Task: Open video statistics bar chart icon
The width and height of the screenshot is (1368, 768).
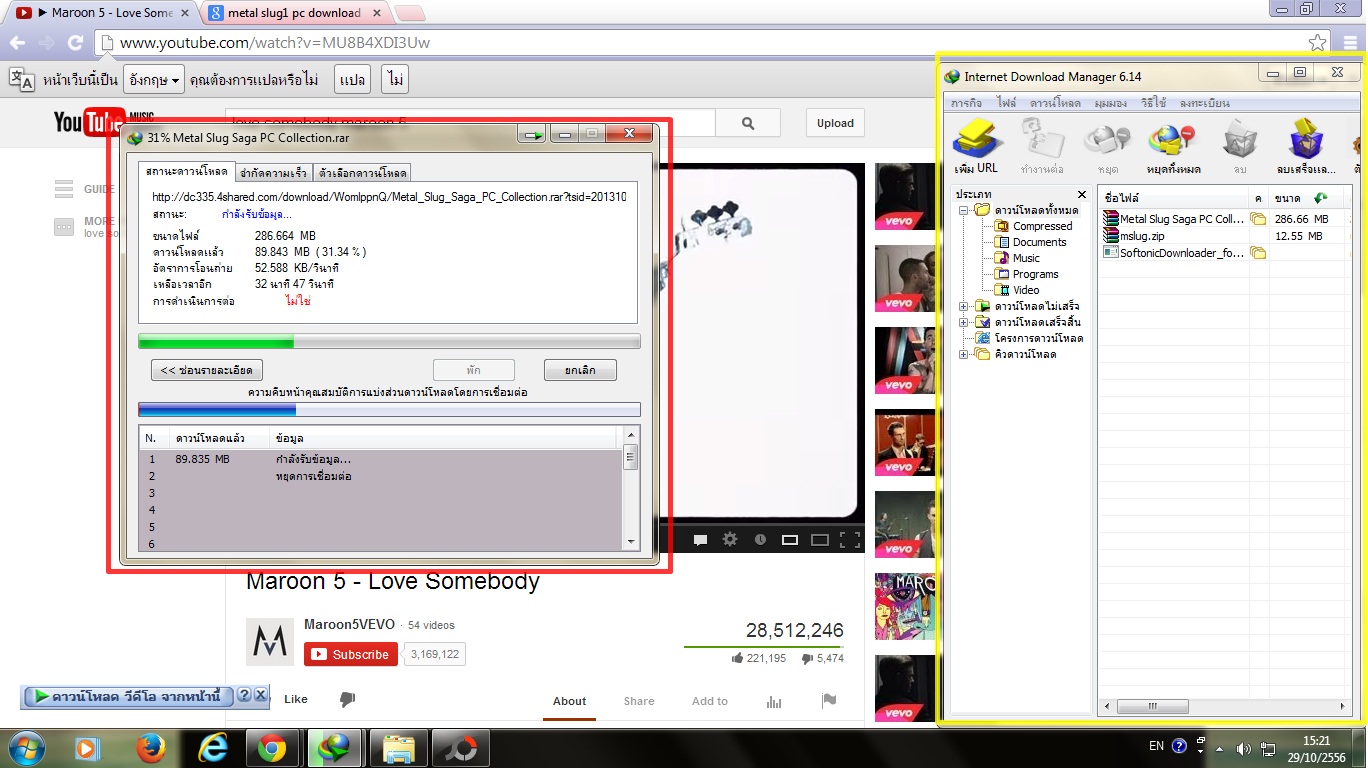Action: coord(774,701)
